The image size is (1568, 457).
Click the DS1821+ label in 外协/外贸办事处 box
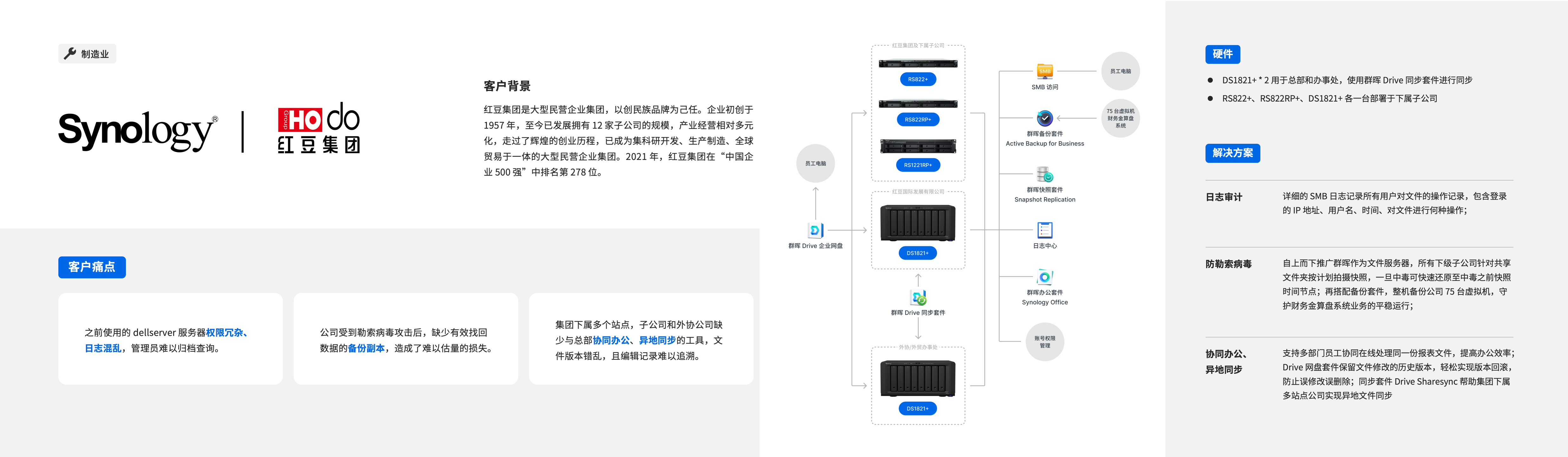(x=918, y=409)
